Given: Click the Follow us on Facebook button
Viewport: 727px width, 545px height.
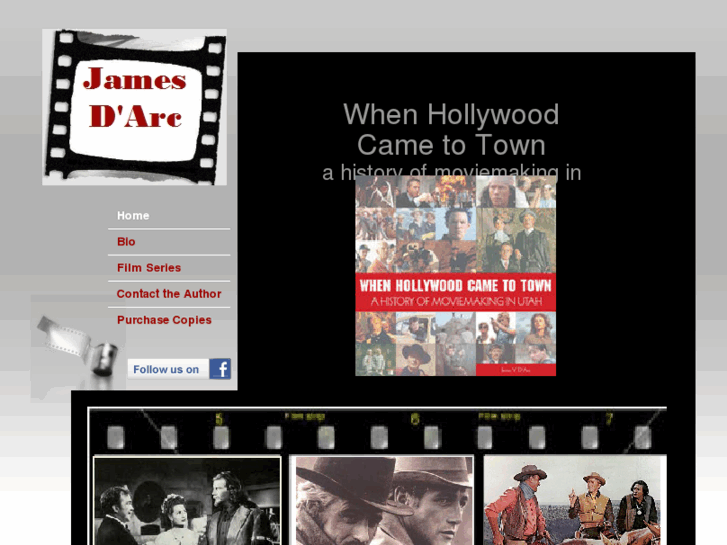Looking at the screenshot, I should 179,369.
